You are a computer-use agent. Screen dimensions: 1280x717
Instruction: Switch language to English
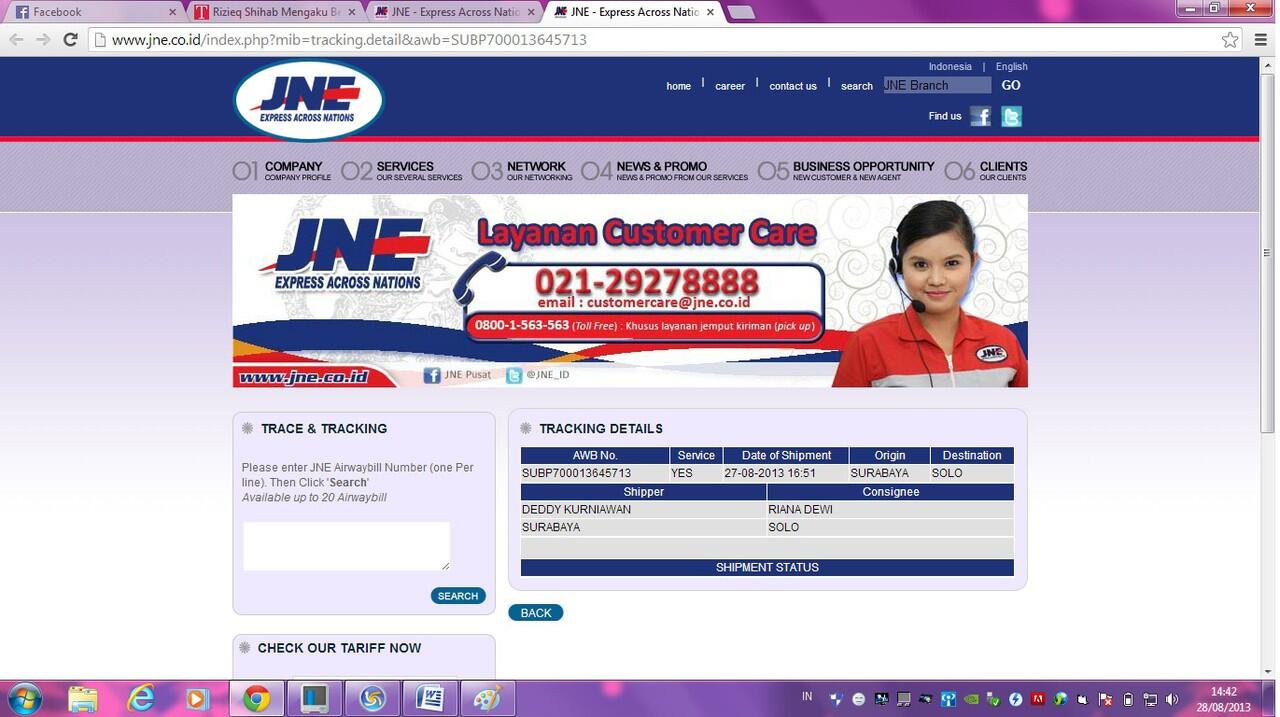tap(1011, 66)
